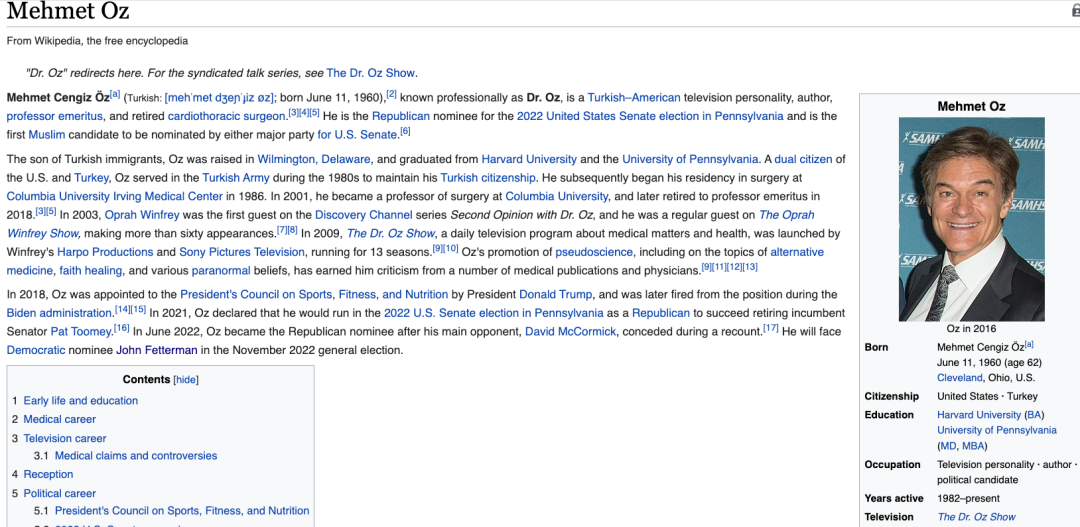Image resolution: width=1080 pixels, height=527 pixels.
Task: Click Harvard University link in infobox
Action: pos(979,415)
